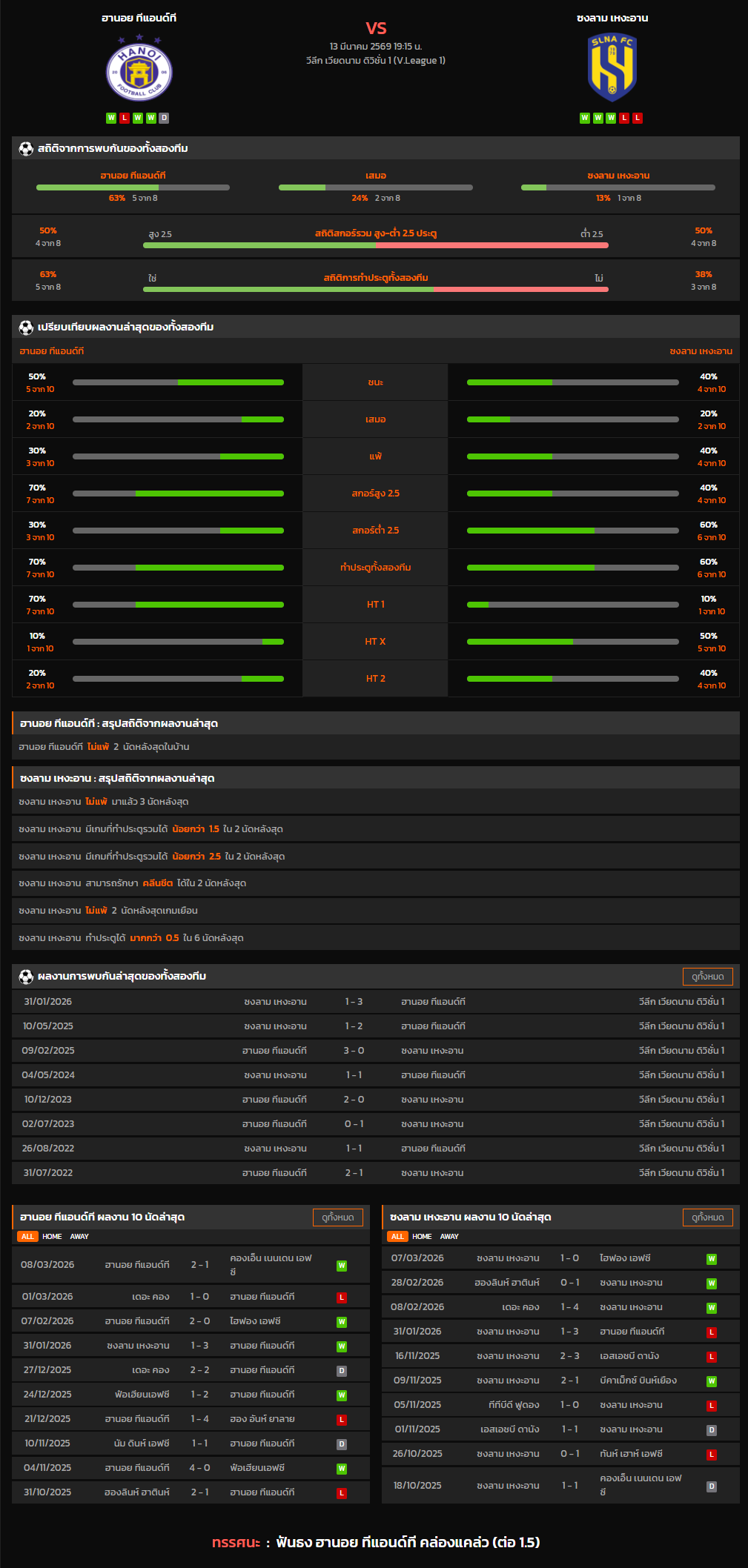
Task: Click soccer ball icon beside head-to-head statistics header
Action: pyautogui.click(x=26, y=149)
